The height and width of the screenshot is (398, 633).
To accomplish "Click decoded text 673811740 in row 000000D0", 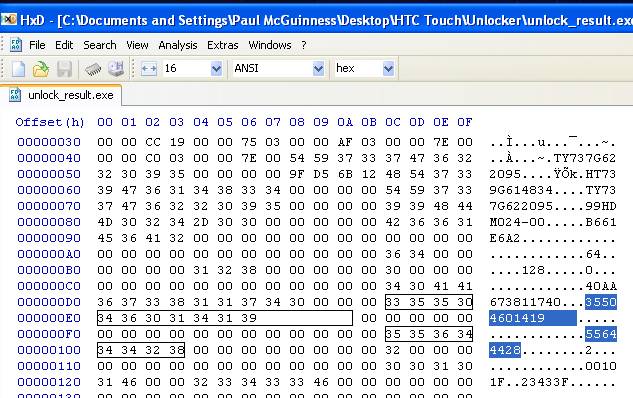I will [x=525, y=302].
